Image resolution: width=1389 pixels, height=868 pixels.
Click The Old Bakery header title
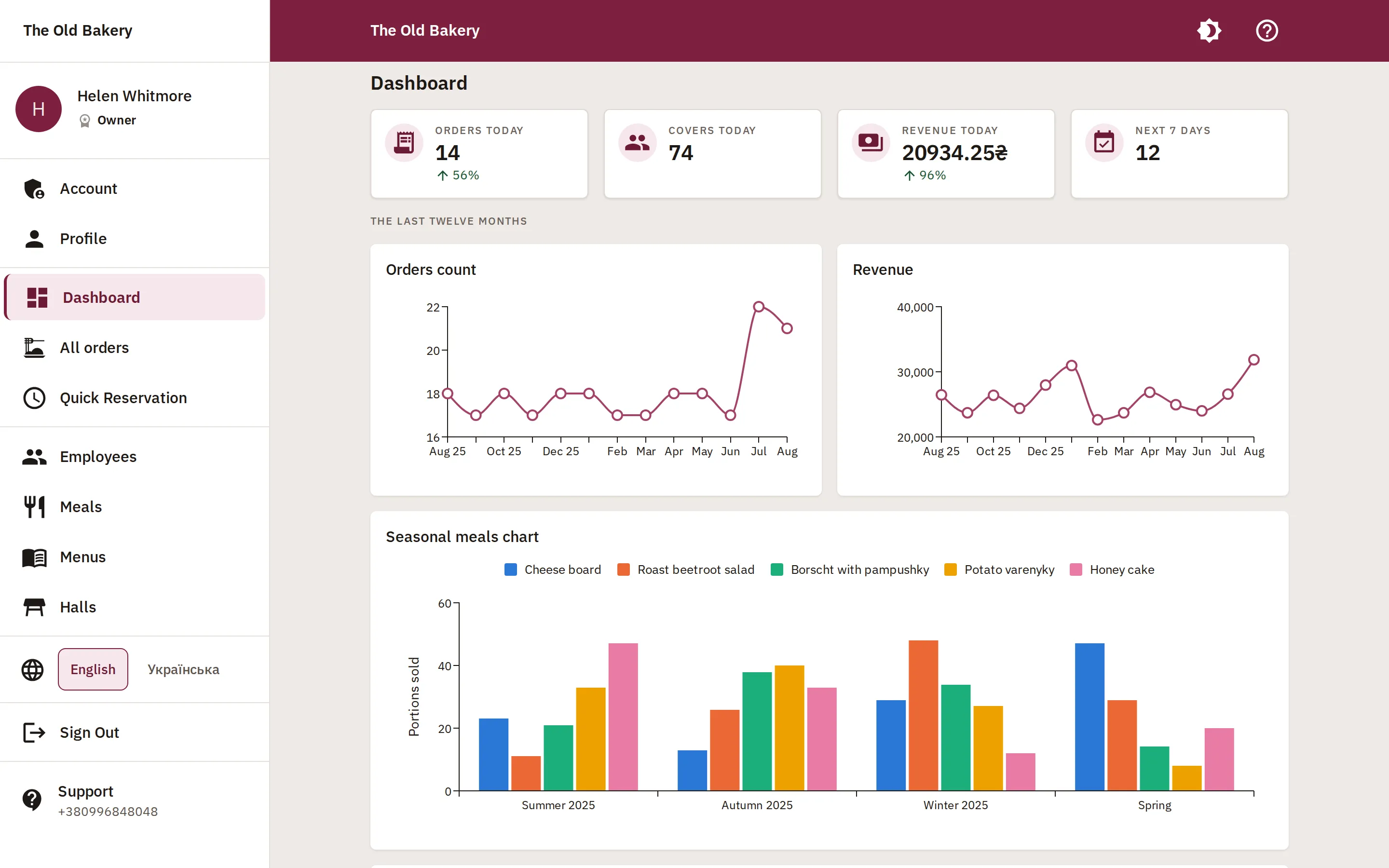click(x=425, y=30)
